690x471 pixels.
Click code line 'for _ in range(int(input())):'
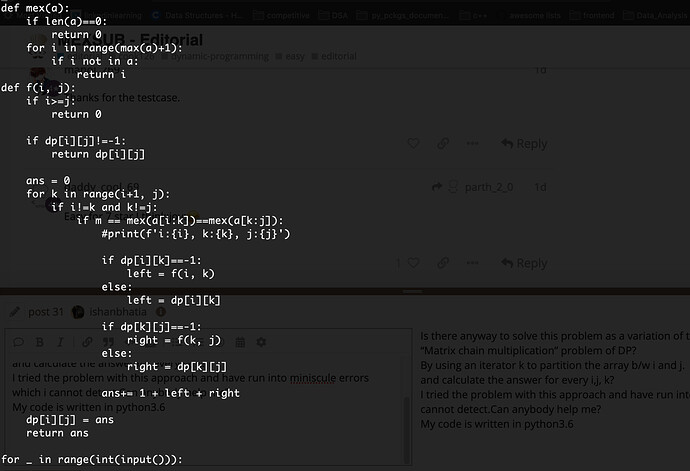pyautogui.click(x=92, y=460)
